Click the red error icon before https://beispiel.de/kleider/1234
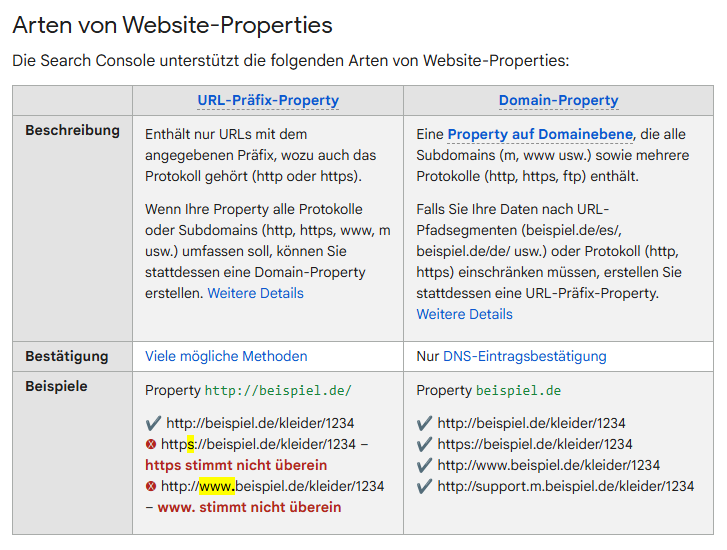This screenshot has height=550, width=727. (x=151, y=444)
